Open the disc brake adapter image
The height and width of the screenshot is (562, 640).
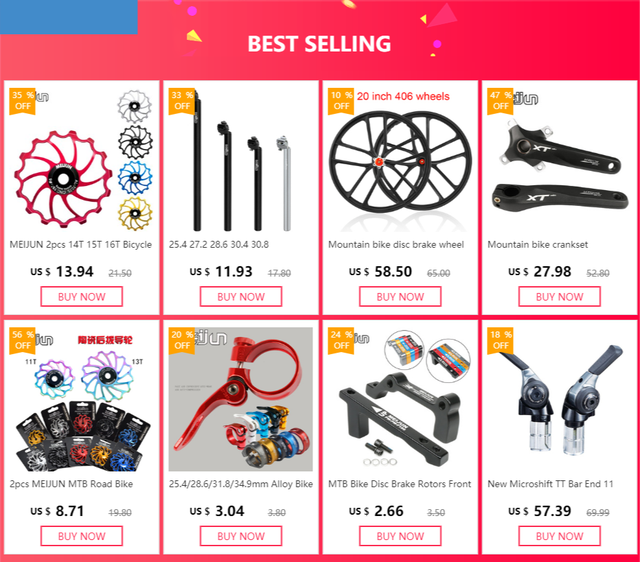[400, 399]
